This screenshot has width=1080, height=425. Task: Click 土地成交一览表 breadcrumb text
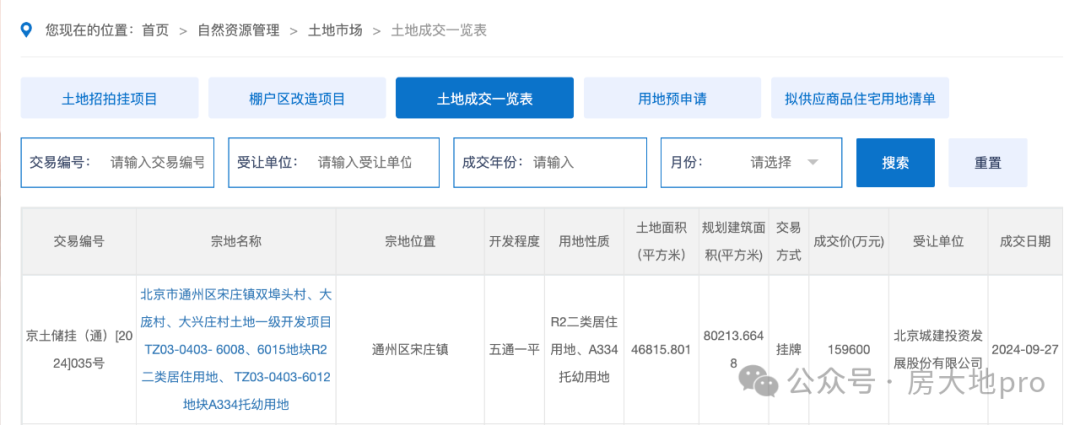click(439, 30)
